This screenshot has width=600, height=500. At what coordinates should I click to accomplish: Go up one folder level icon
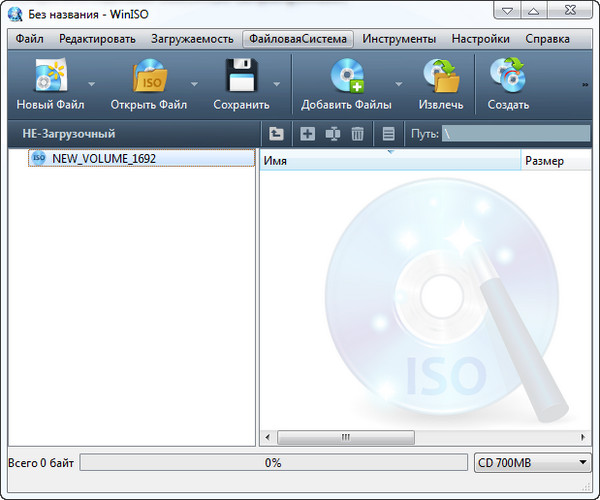click(276, 134)
